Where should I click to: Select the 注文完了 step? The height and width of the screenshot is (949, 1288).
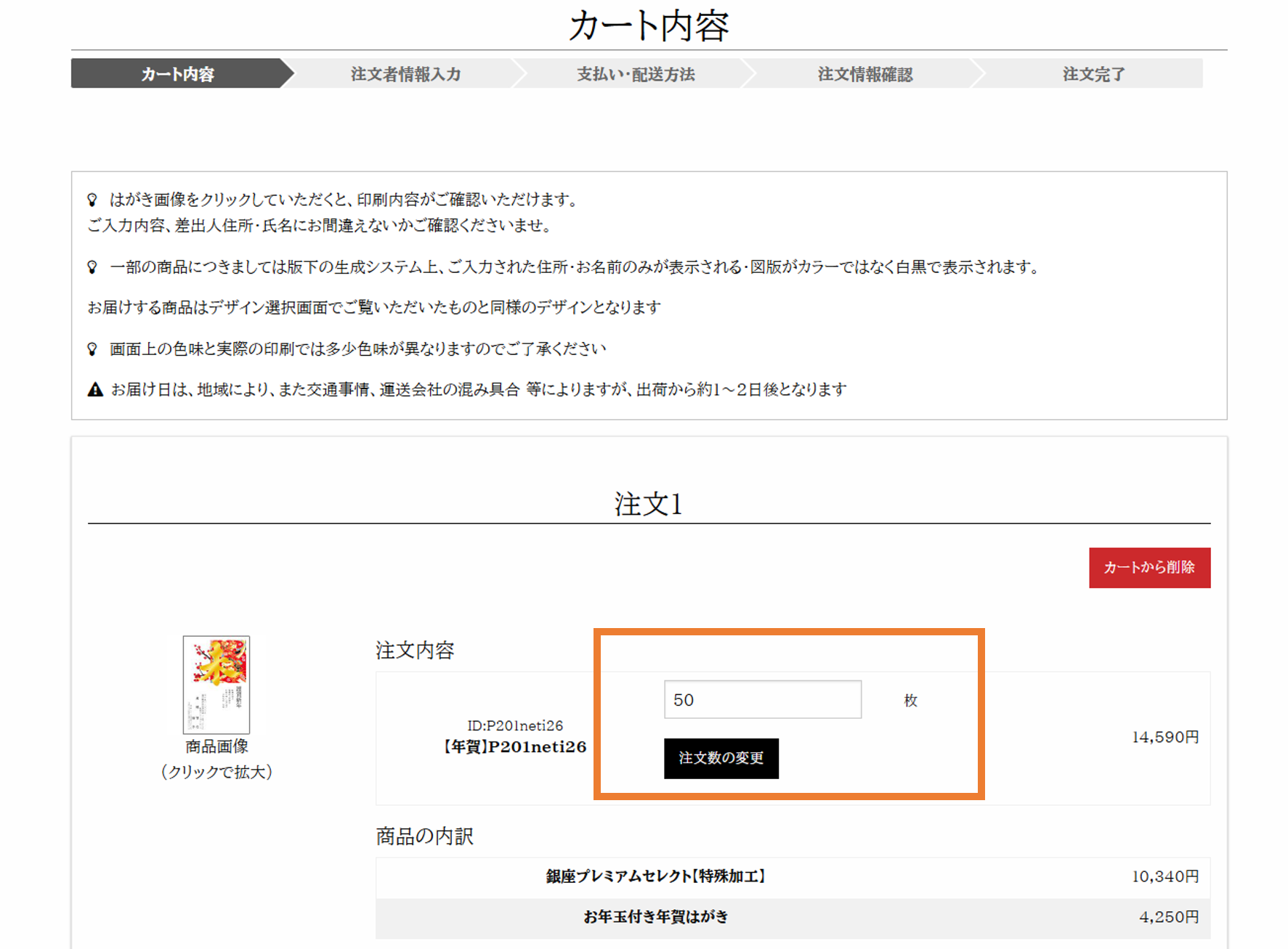1093,74
